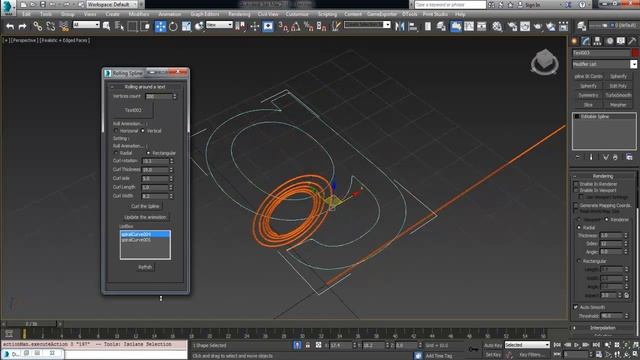Select the first spiralCurve listbox entry

coord(145,234)
